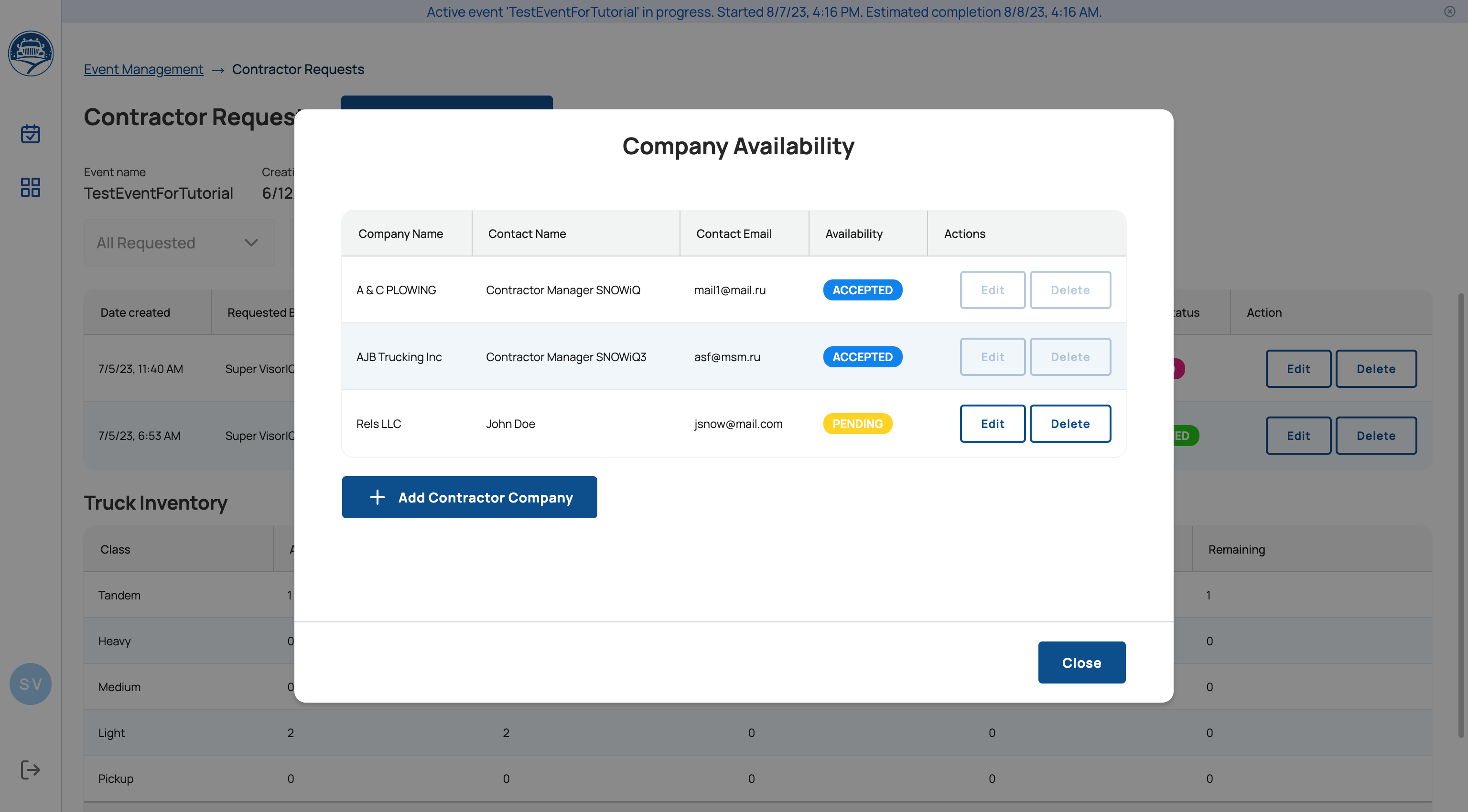
Task: Click ACCEPTED badge for A & C PLOWING
Action: click(862, 290)
